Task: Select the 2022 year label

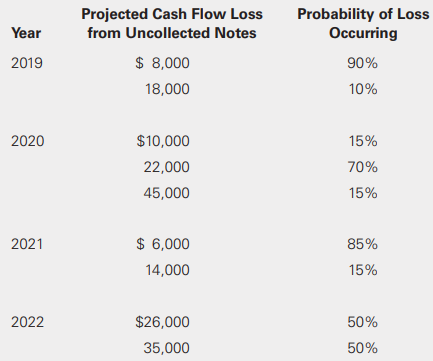Action: (x=27, y=322)
